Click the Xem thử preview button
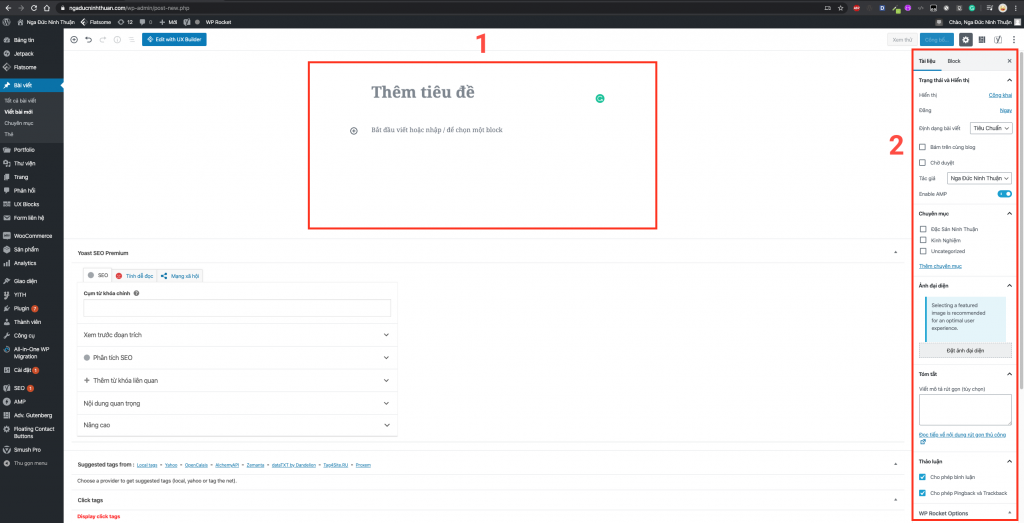The image size is (1024, 523). 902,40
